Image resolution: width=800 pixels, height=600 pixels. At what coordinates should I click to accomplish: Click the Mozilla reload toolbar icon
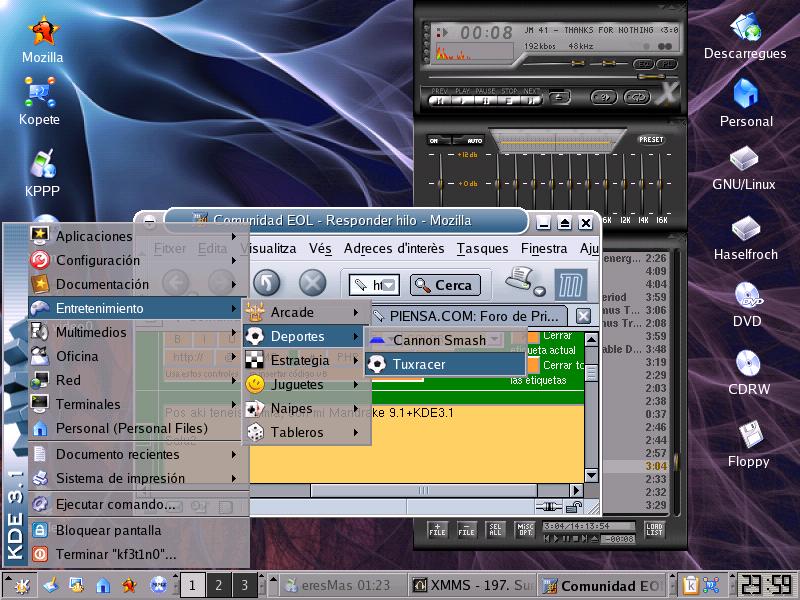268,283
